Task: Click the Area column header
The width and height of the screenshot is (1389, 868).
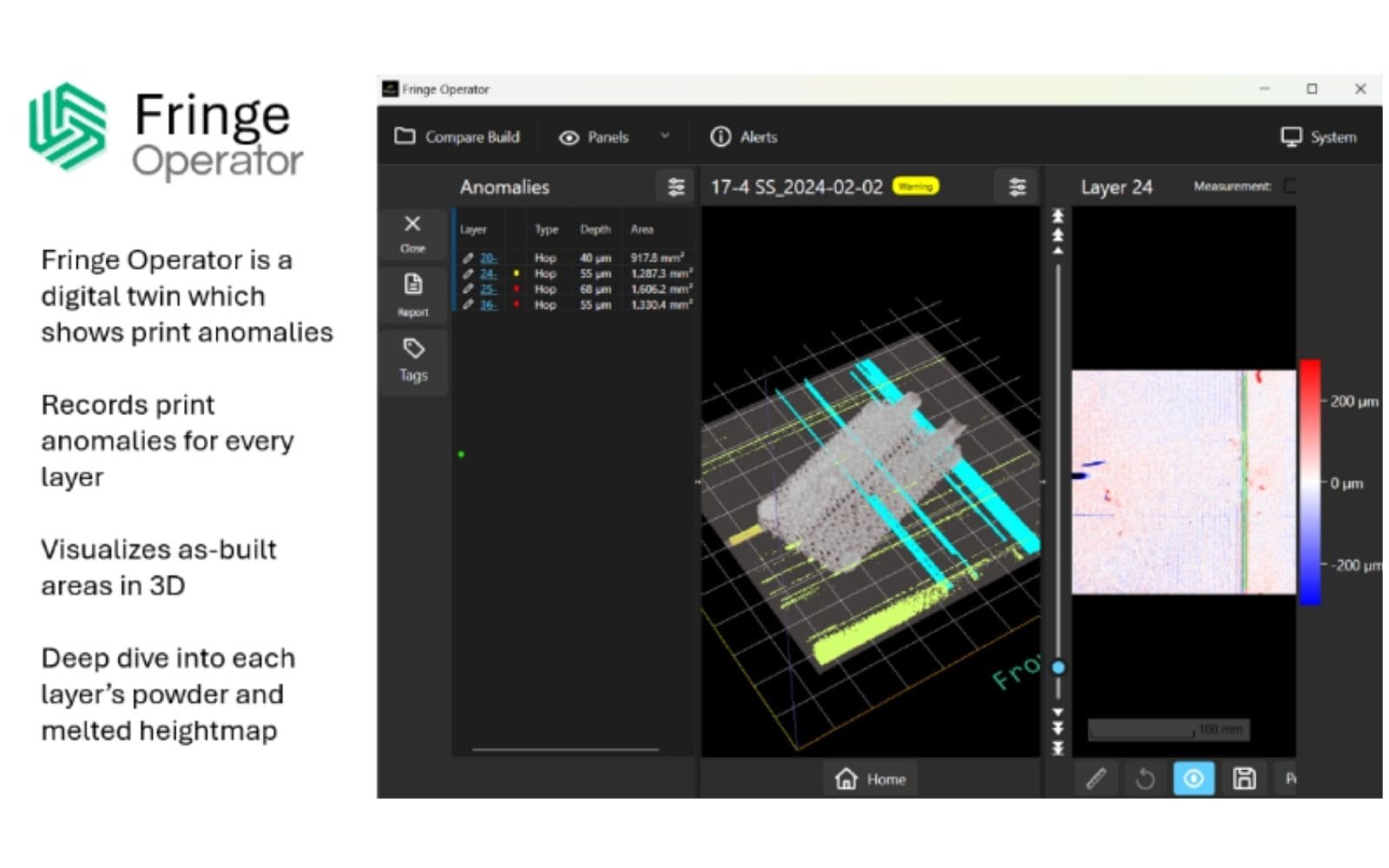Action: click(642, 230)
